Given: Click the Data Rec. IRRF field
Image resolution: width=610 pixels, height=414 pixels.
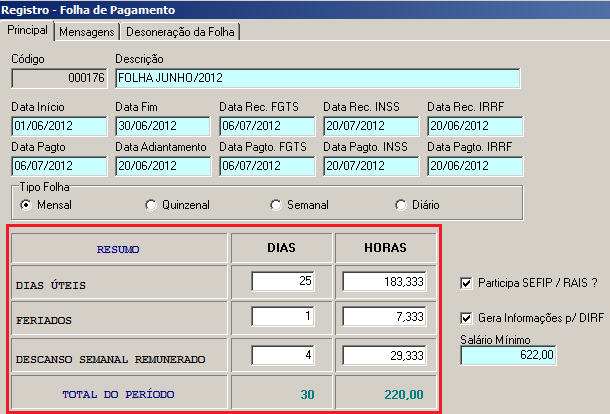Looking at the screenshot, I should (475, 126).
